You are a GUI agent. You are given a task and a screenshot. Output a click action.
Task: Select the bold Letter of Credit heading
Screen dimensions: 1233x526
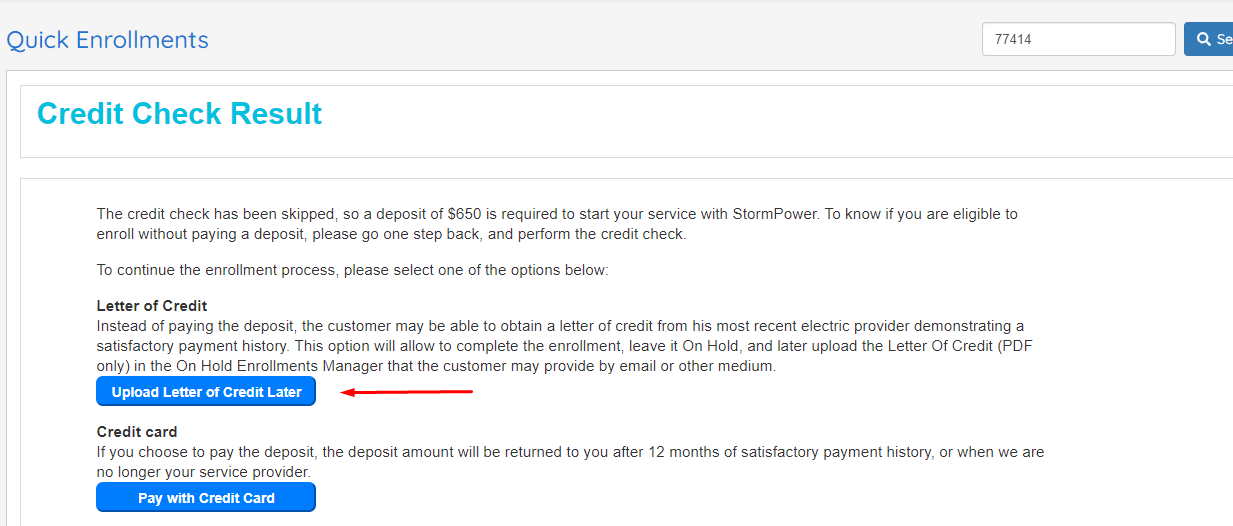point(152,306)
